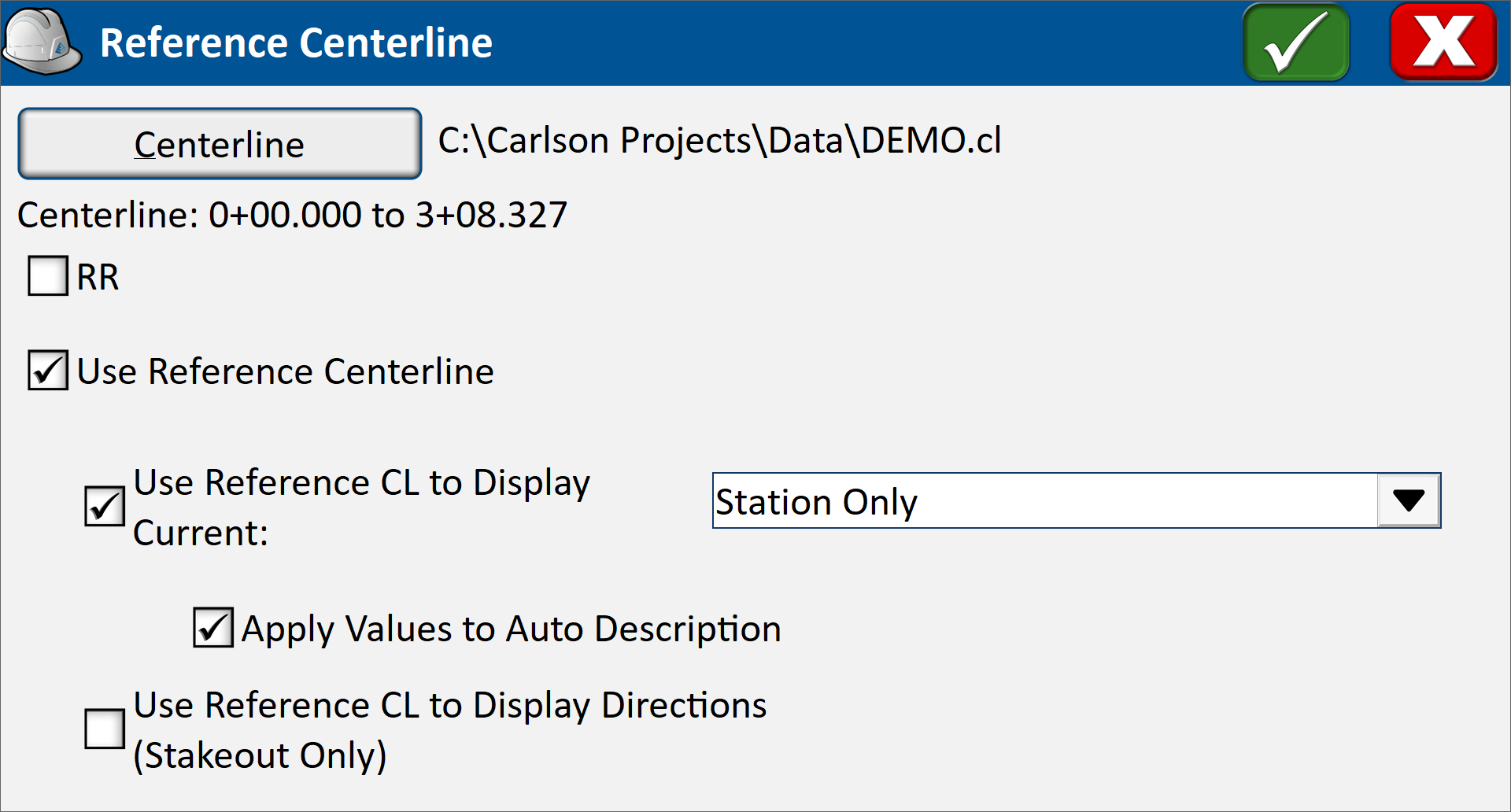Open the Station Only dropdown arrow
Viewport: 1511px width, 812px height.
tap(1409, 500)
